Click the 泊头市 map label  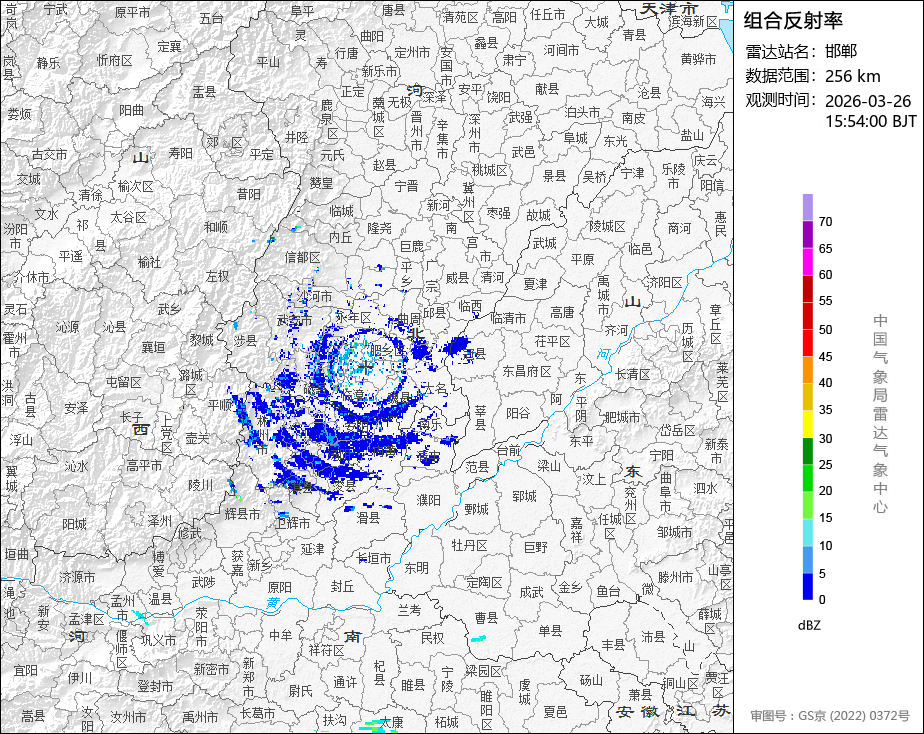point(582,111)
